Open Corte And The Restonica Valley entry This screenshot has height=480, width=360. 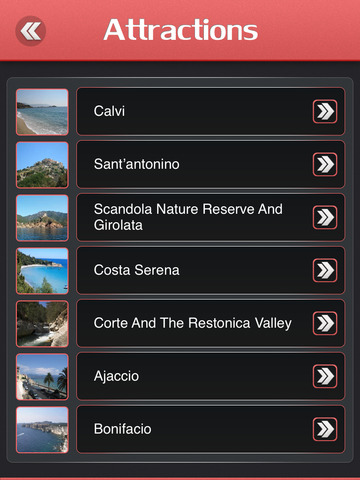211,323
